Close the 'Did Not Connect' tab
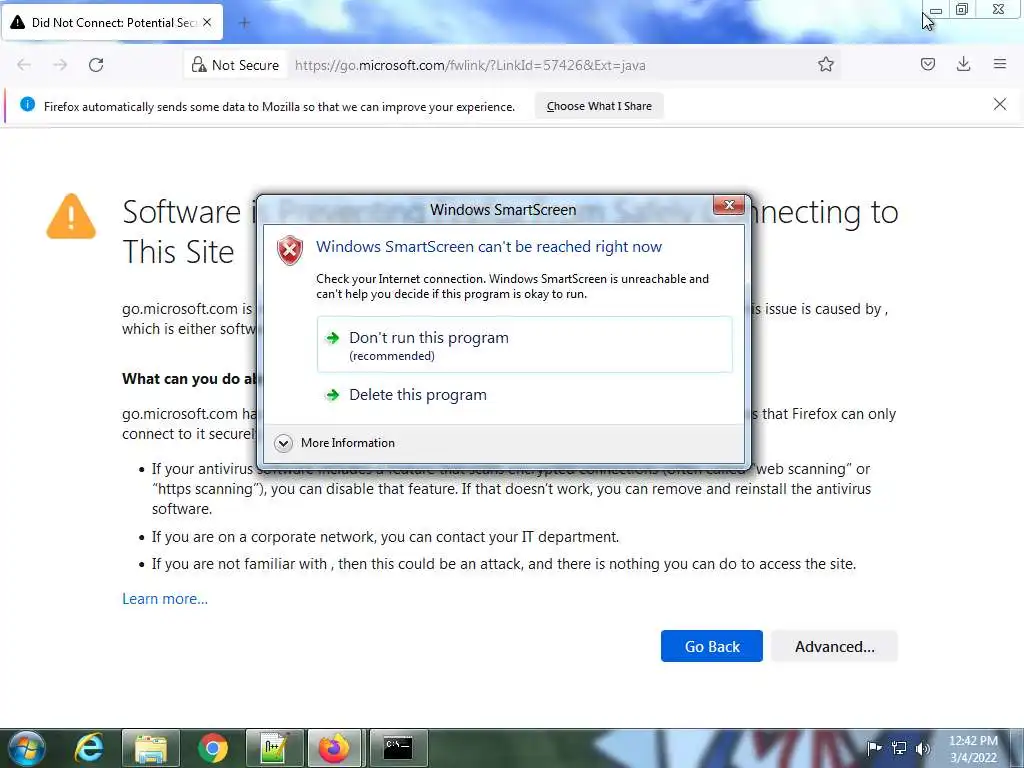 tap(207, 22)
